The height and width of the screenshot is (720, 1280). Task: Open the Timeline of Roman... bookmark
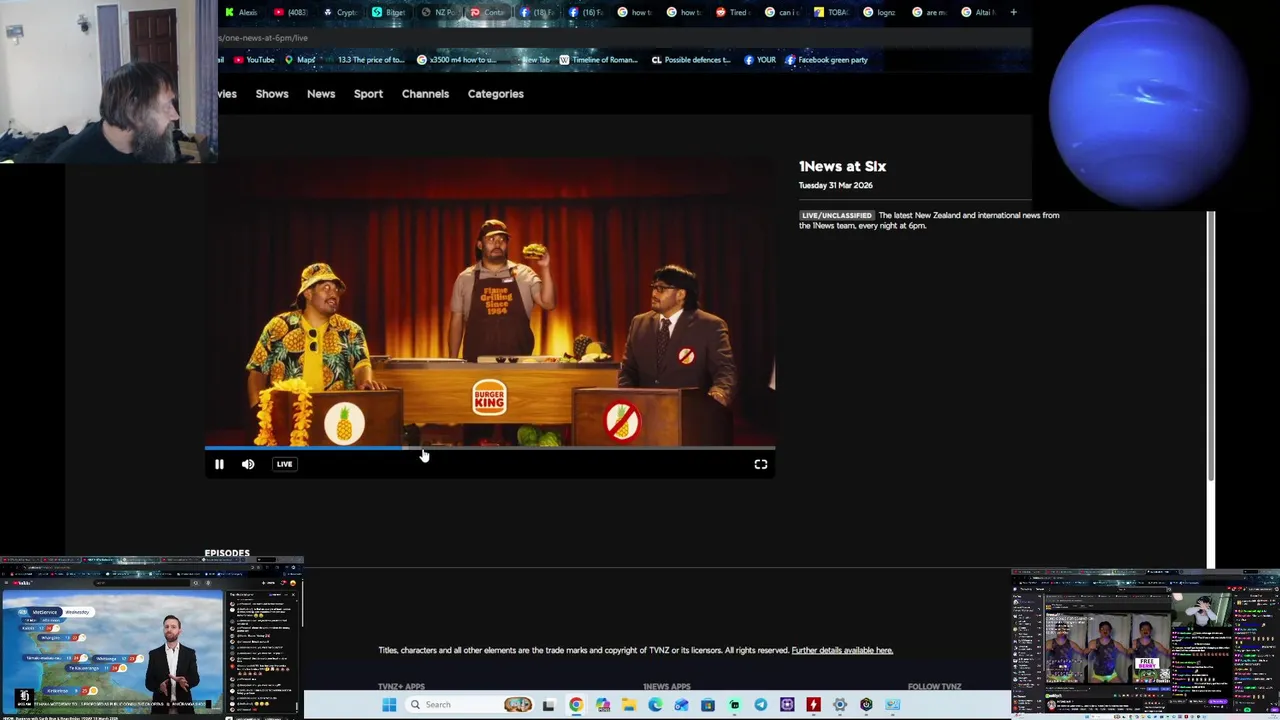(598, 60)
